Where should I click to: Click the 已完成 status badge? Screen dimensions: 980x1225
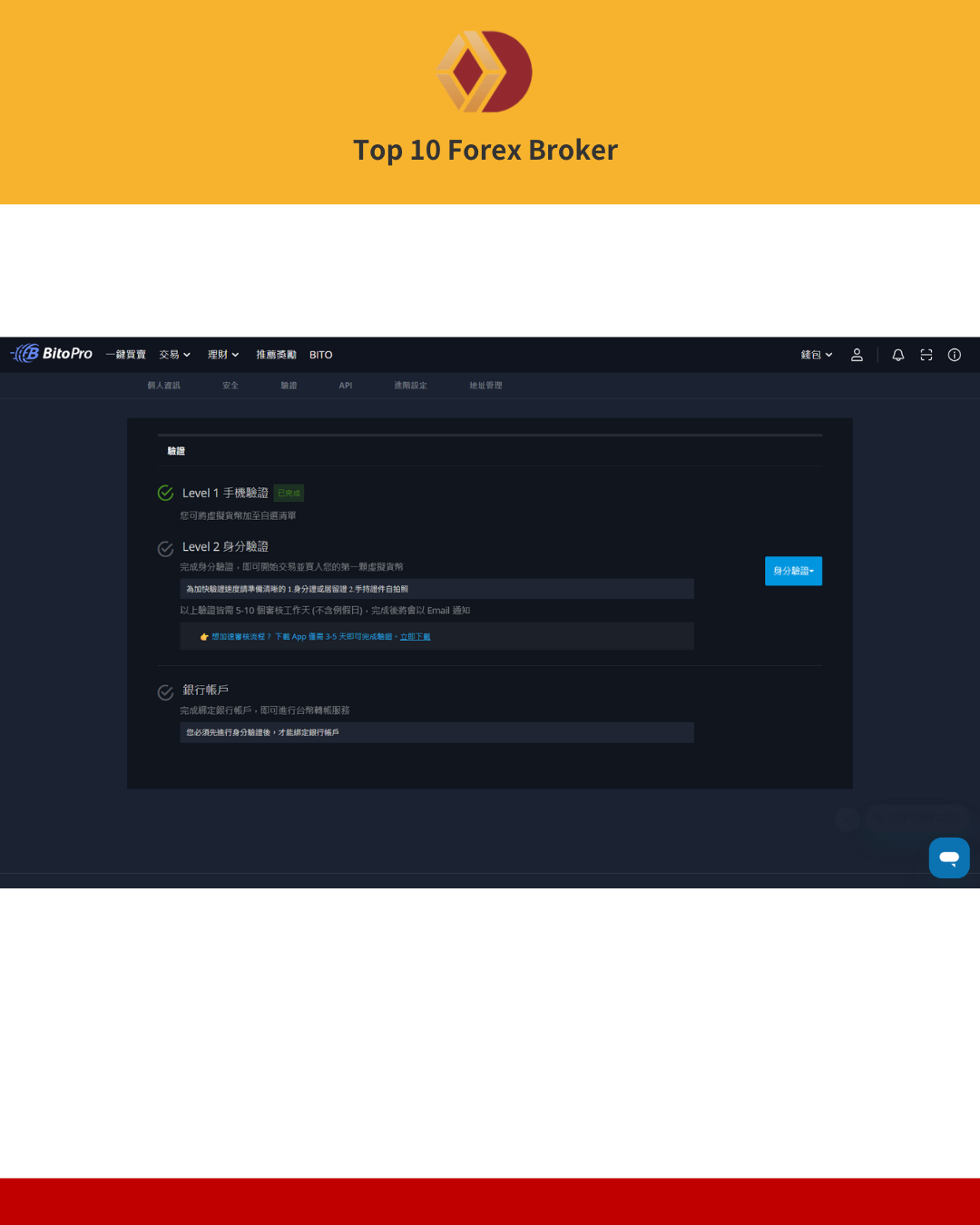[289, 493]
